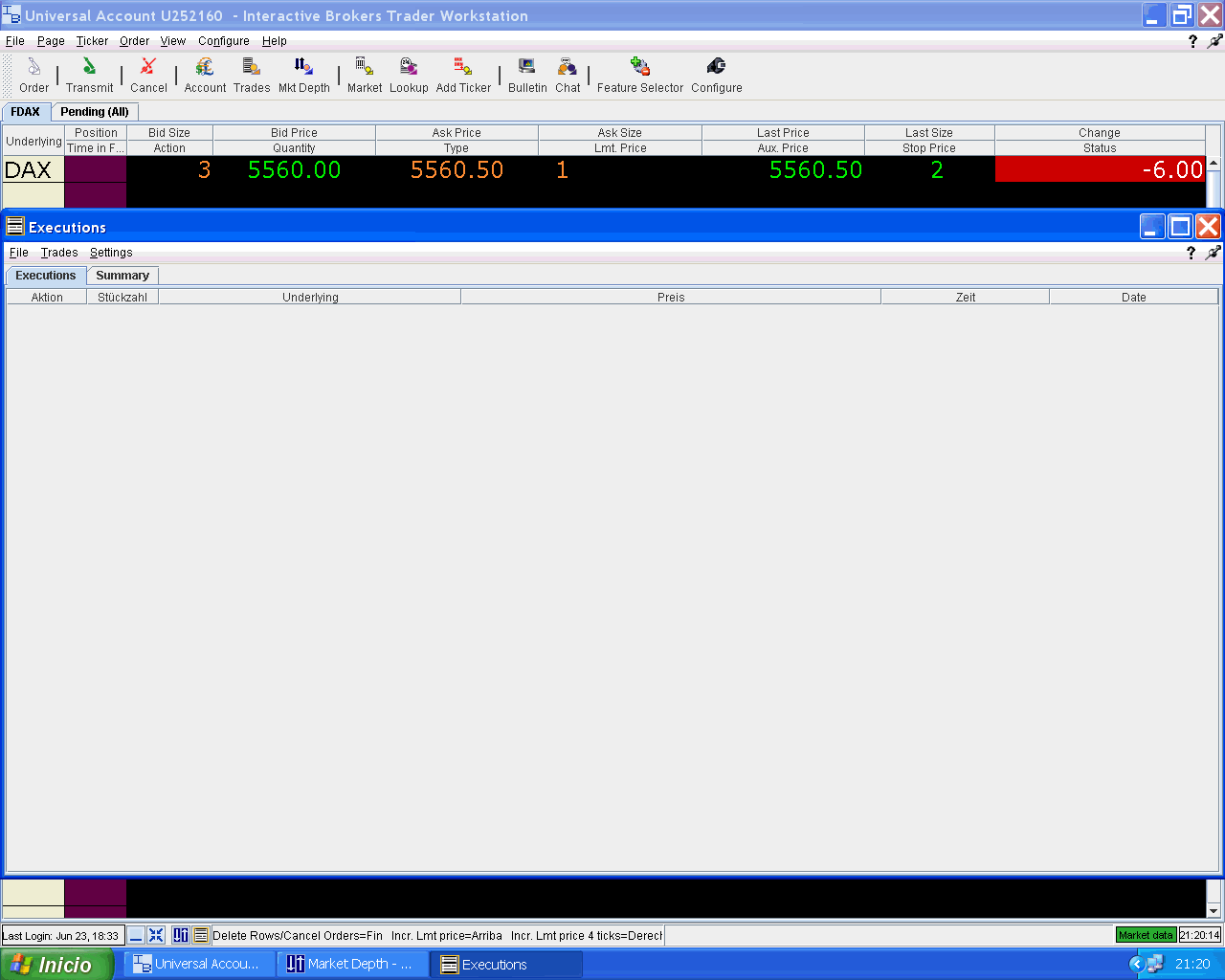The image size is (1225, 980).
Task: Click the Order toolbar icon
Action: (33, 75)
